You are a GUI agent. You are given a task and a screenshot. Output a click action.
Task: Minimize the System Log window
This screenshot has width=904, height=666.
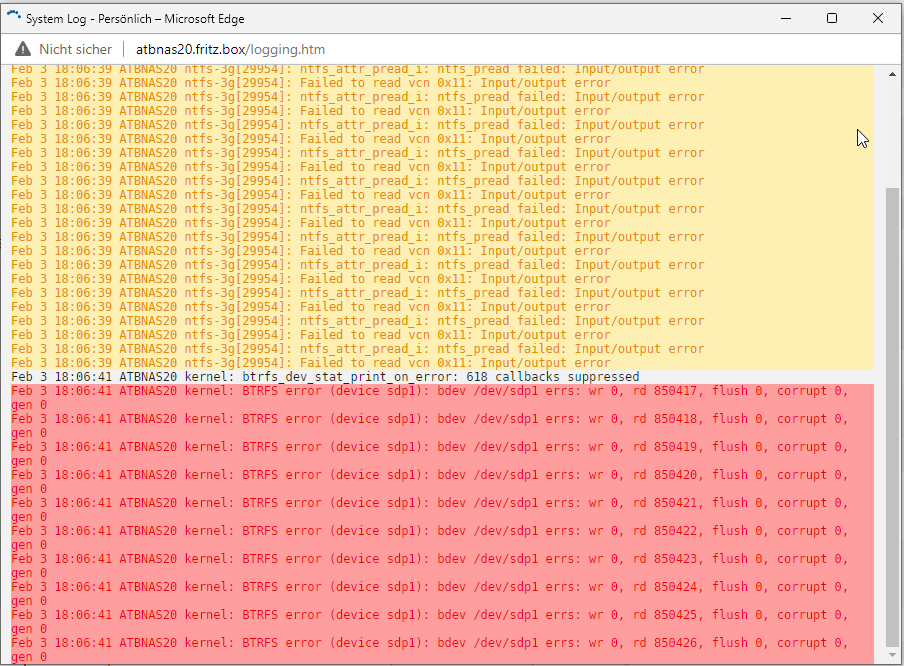[x=785, y=18]
